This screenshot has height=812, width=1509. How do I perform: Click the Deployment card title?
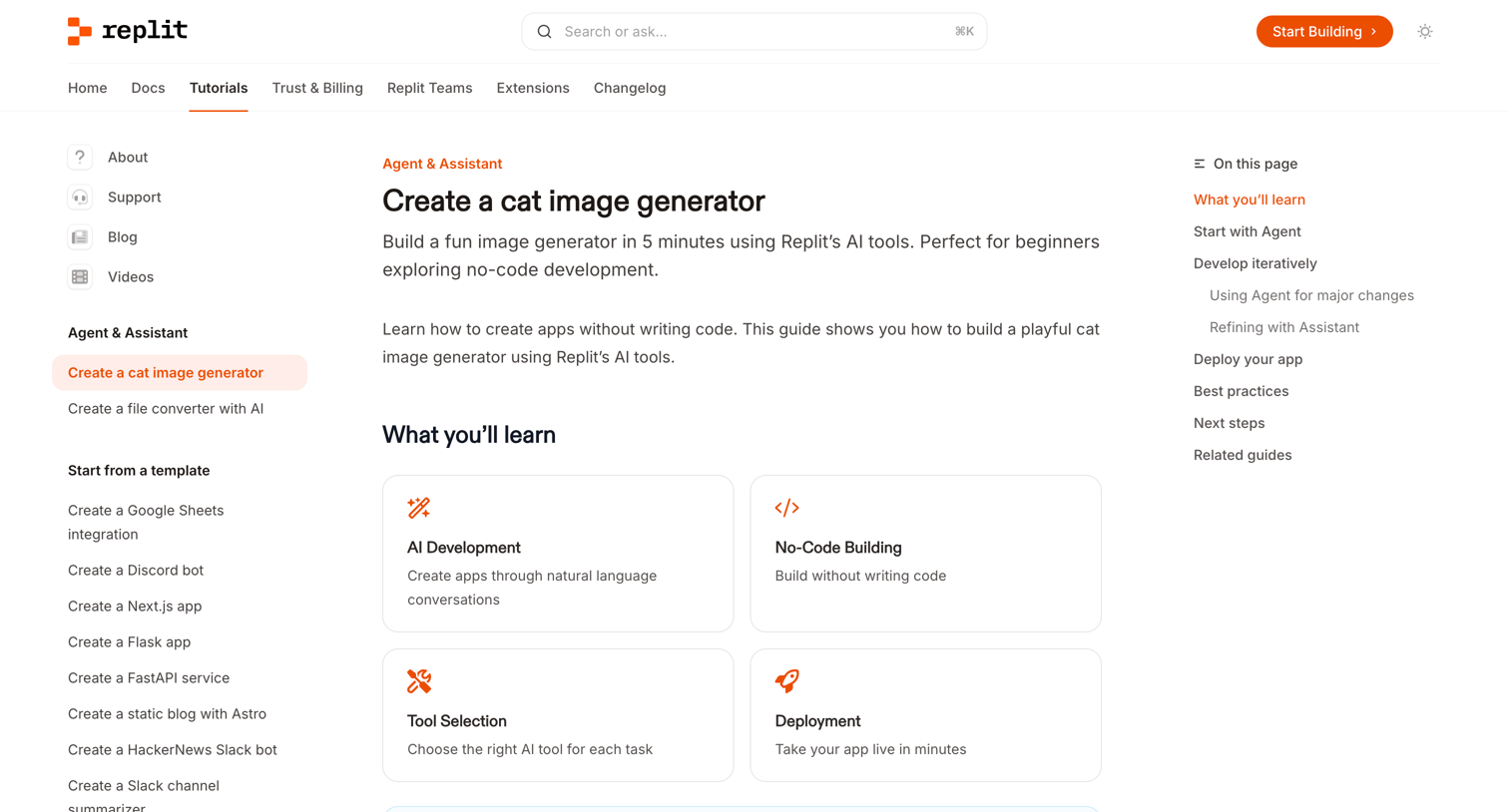818,721
